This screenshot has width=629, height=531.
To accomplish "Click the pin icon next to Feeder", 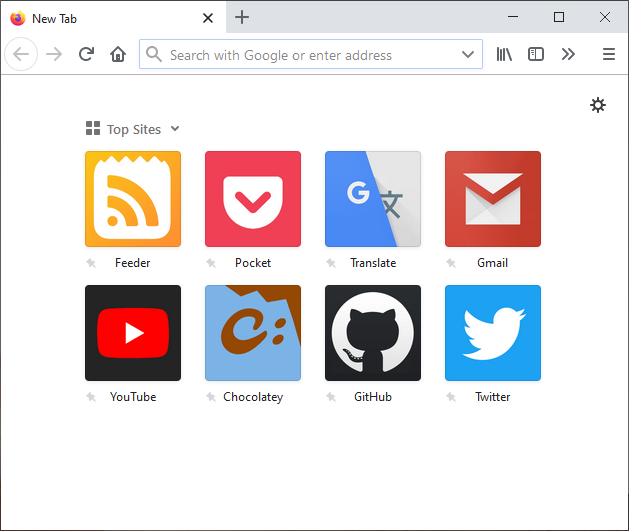I will [x=91, y=263].
